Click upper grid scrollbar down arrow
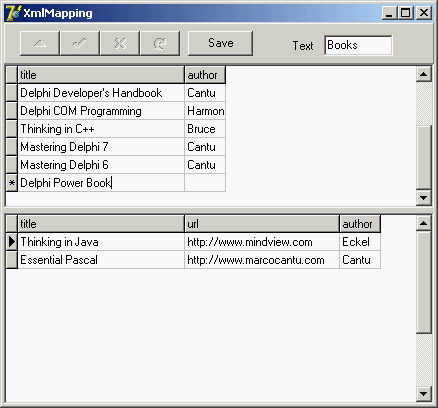 click(x=424, y=198)
